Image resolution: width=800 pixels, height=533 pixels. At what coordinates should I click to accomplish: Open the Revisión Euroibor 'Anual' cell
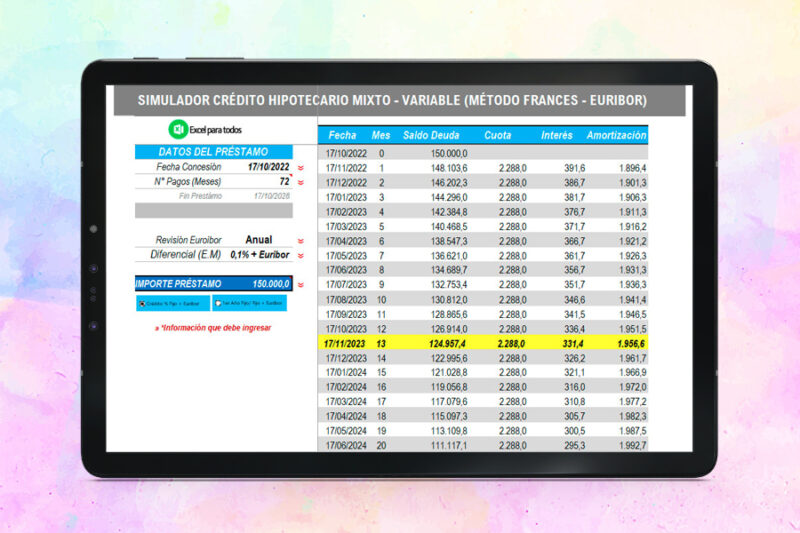259,240
